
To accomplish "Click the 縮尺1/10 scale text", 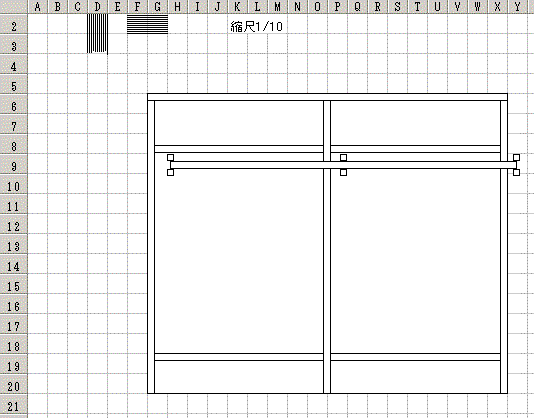I will [256, 27].
